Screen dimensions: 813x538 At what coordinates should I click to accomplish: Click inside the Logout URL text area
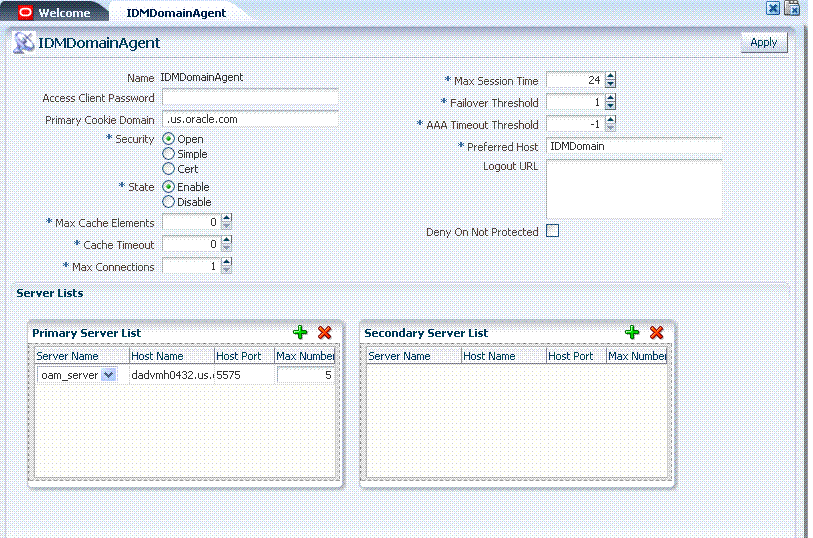[x=634, y=189]
